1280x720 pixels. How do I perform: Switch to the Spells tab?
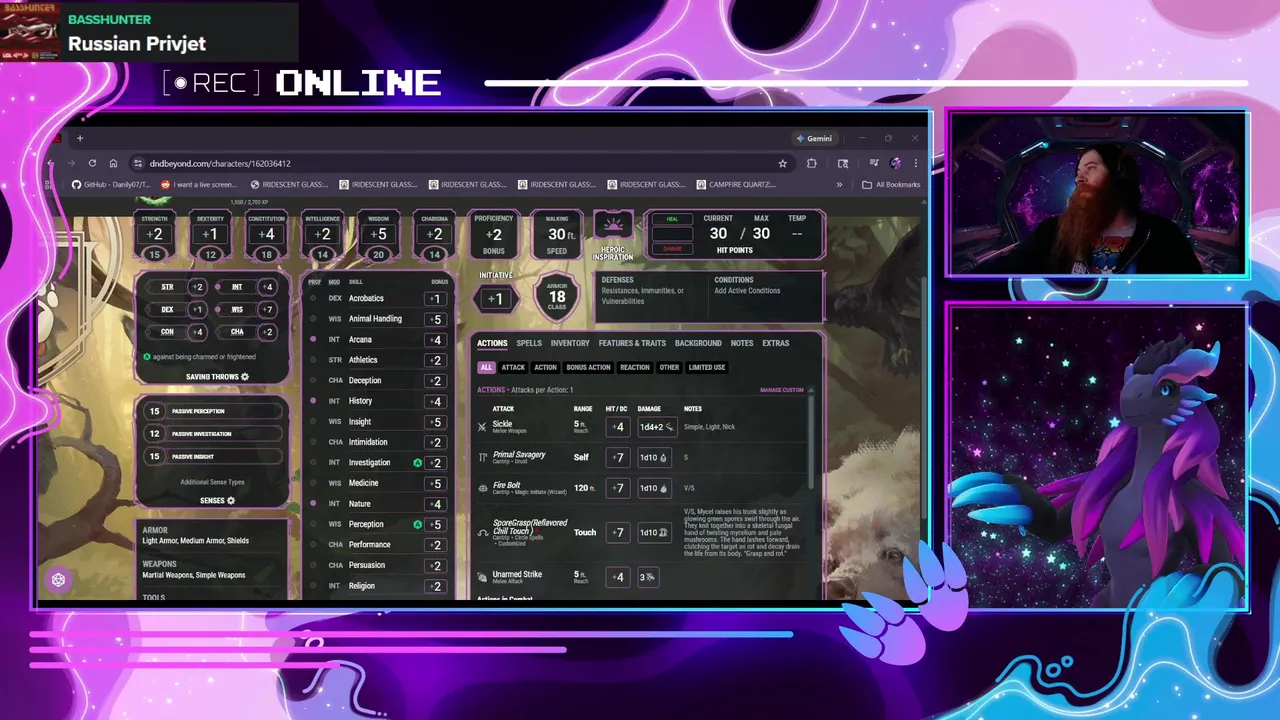(x=529, y=343)
